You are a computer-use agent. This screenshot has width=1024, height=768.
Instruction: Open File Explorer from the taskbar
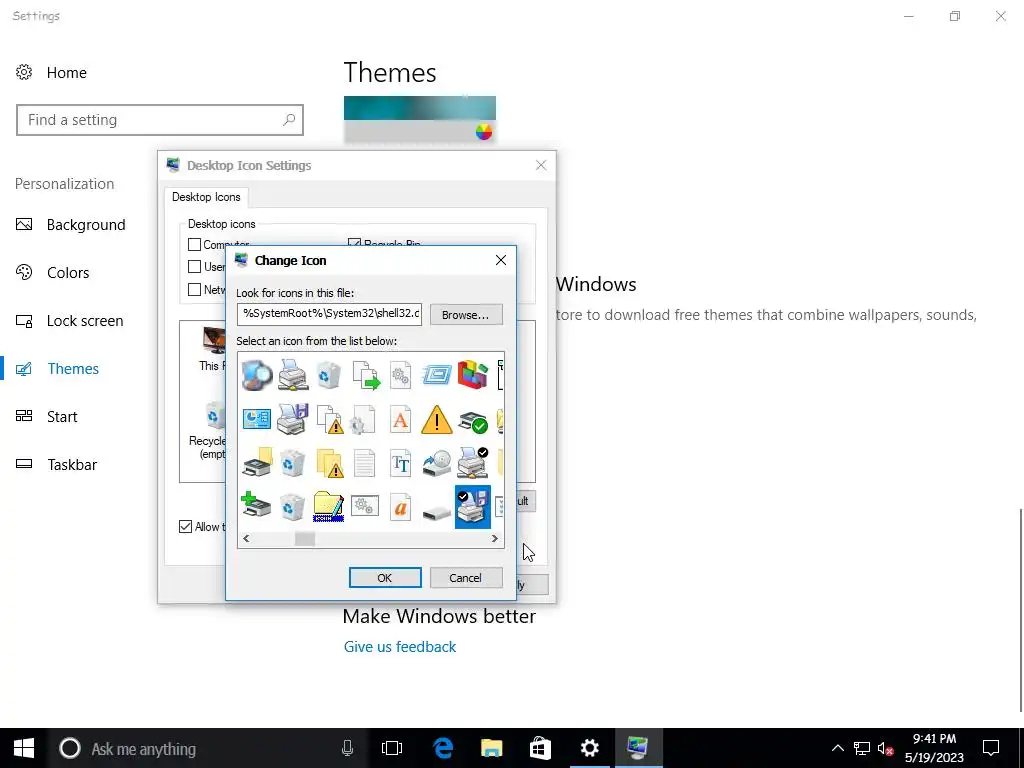point(491,748)
